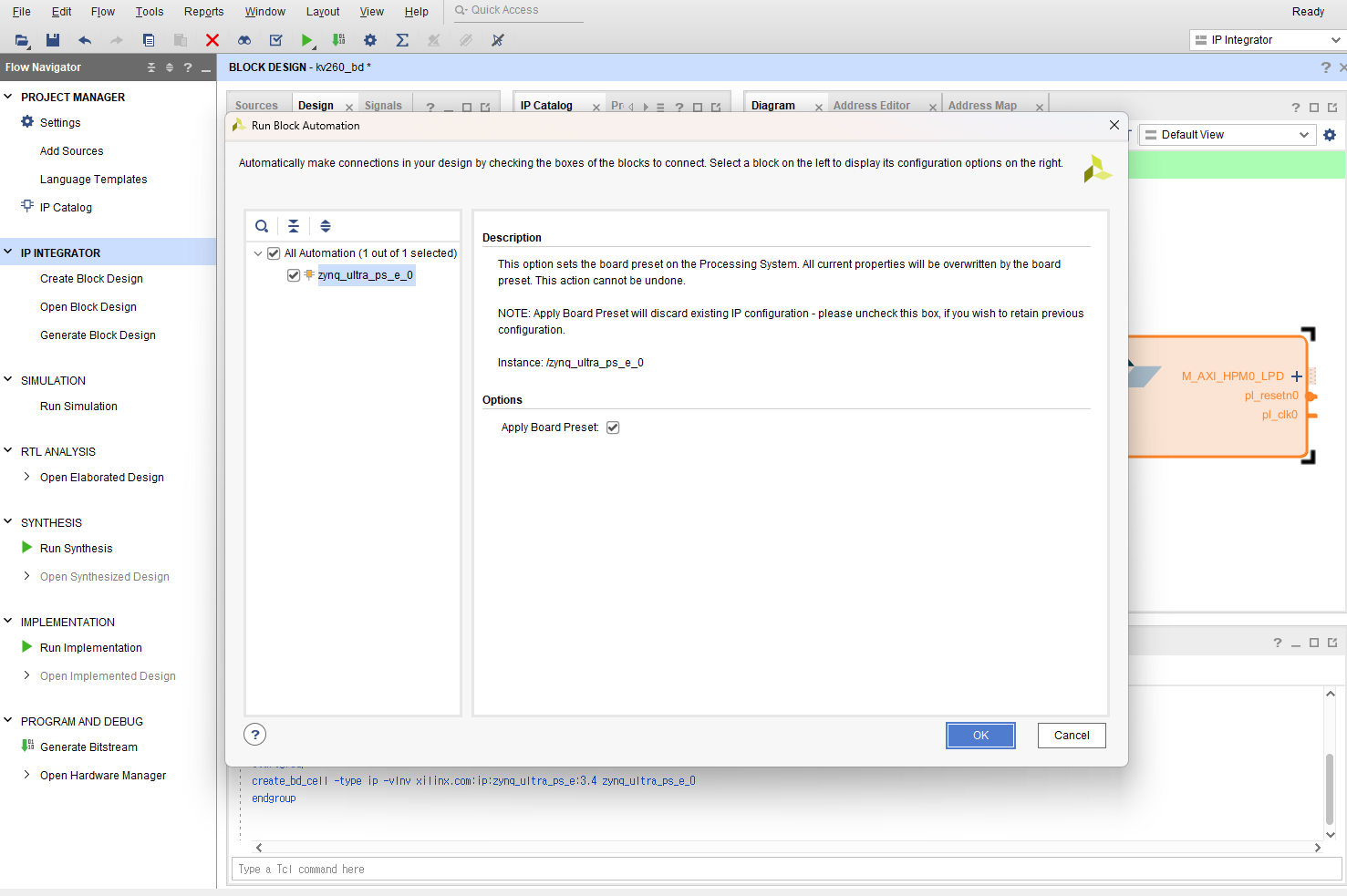Image resolution: width=1347 pixels, height=896 pixels.
Task: Click plus on M_AXI_HPM0_LPD port
Action: click(x=1297, y=376)
